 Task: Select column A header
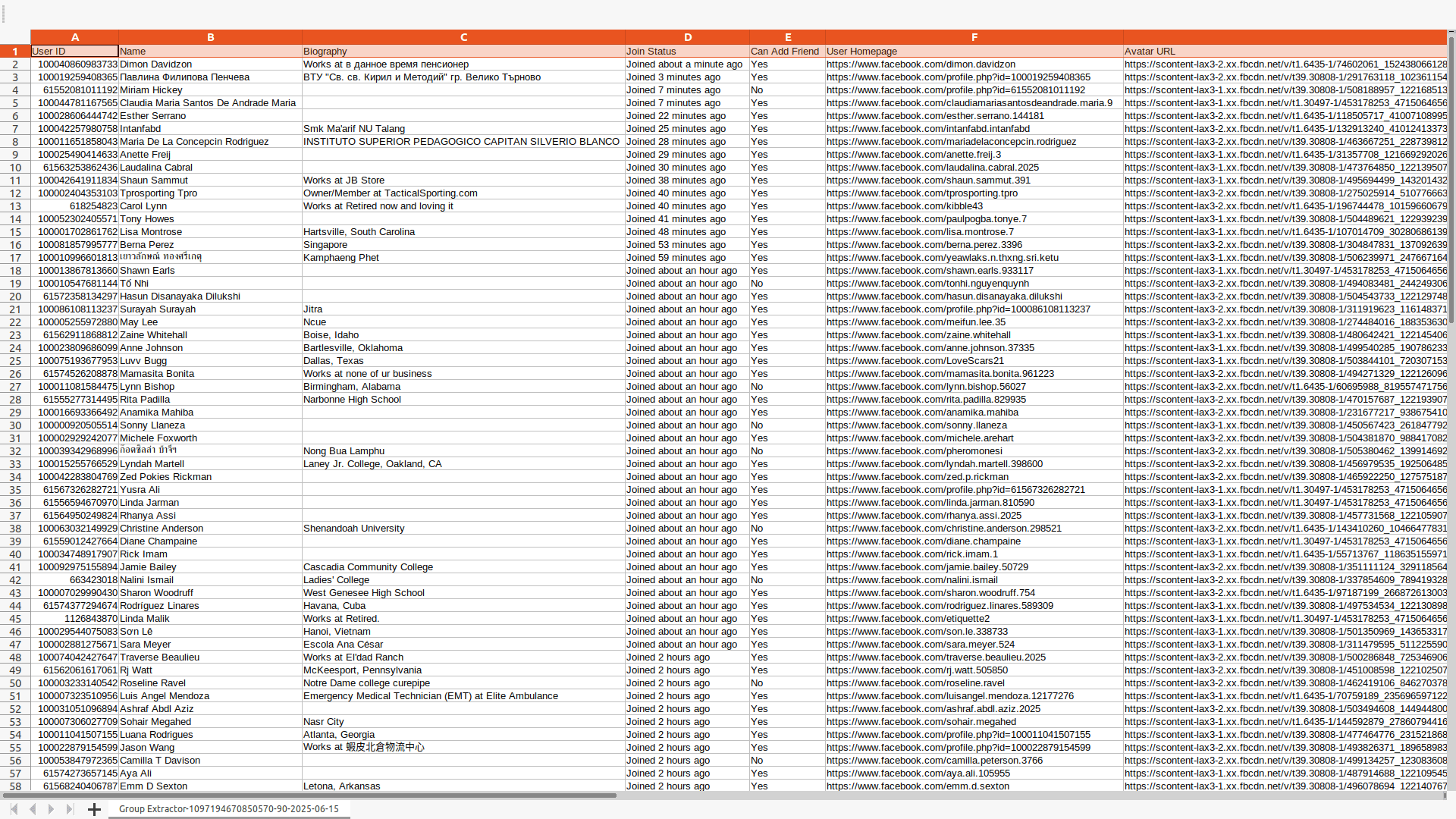click(x=74, y=37)
